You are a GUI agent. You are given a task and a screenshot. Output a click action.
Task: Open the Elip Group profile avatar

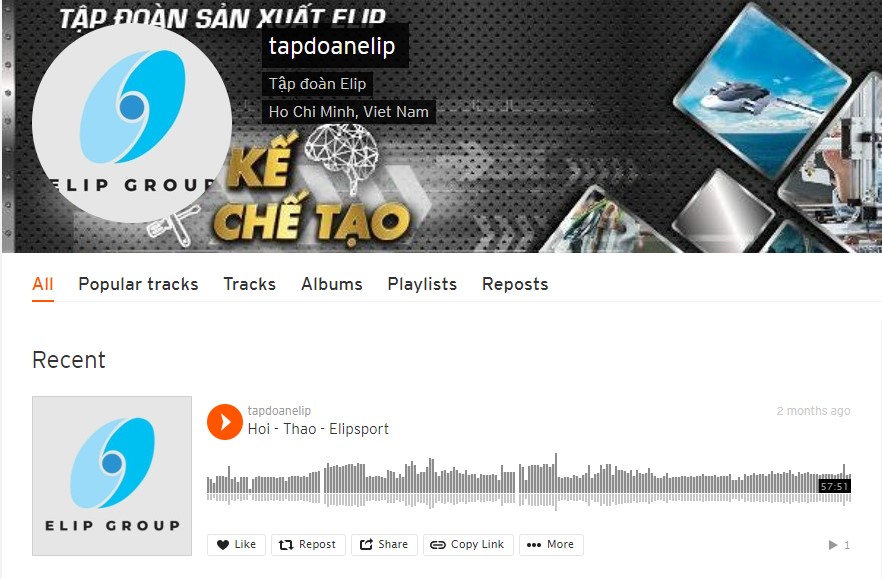point(132,123)
